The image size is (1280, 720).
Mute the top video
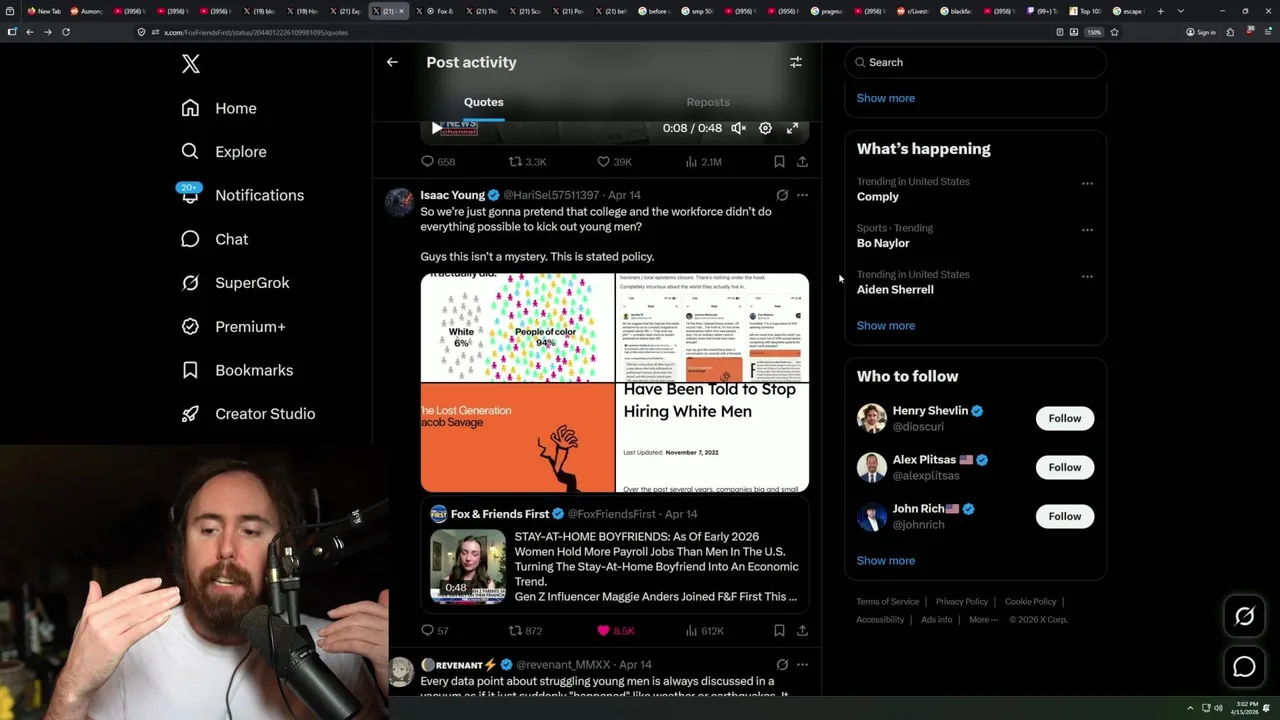(x=738, y=128)
